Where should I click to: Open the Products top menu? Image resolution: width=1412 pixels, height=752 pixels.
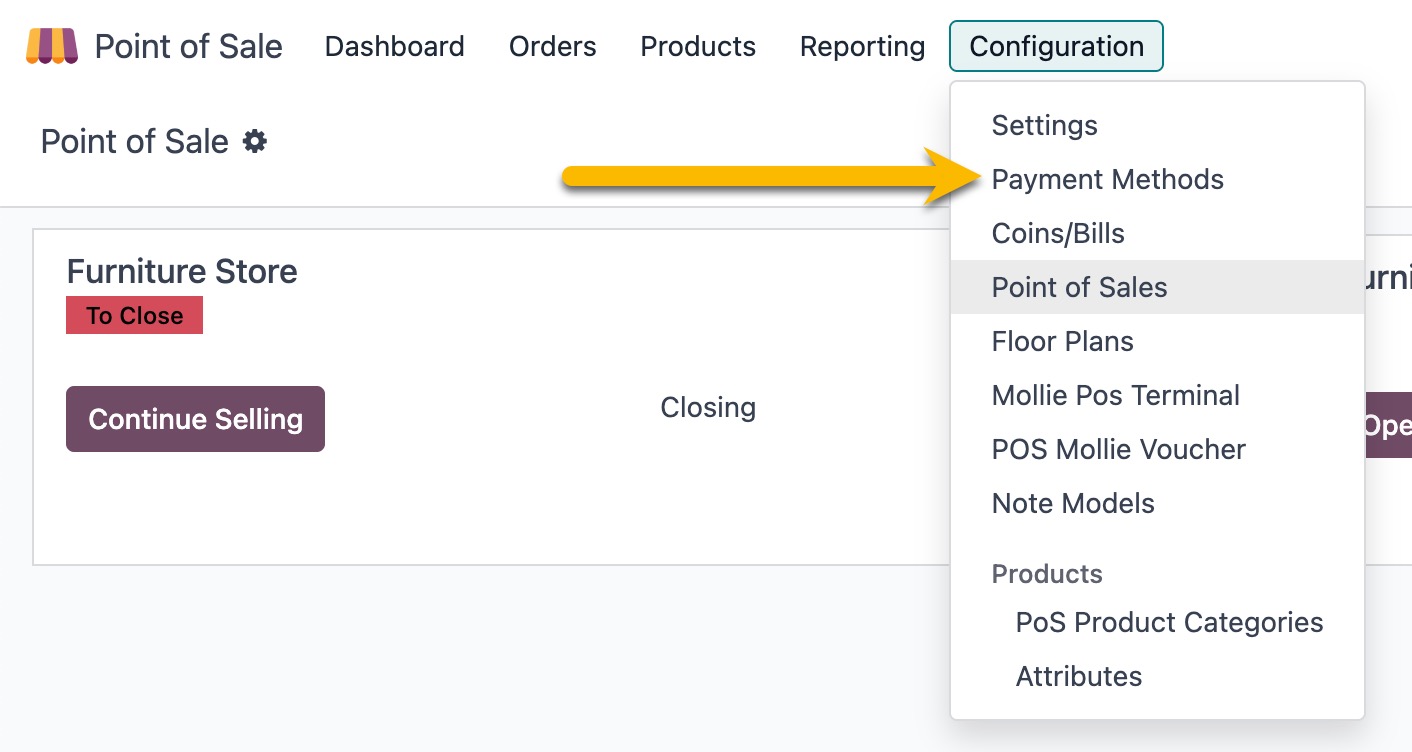click(x=698, y=46)
